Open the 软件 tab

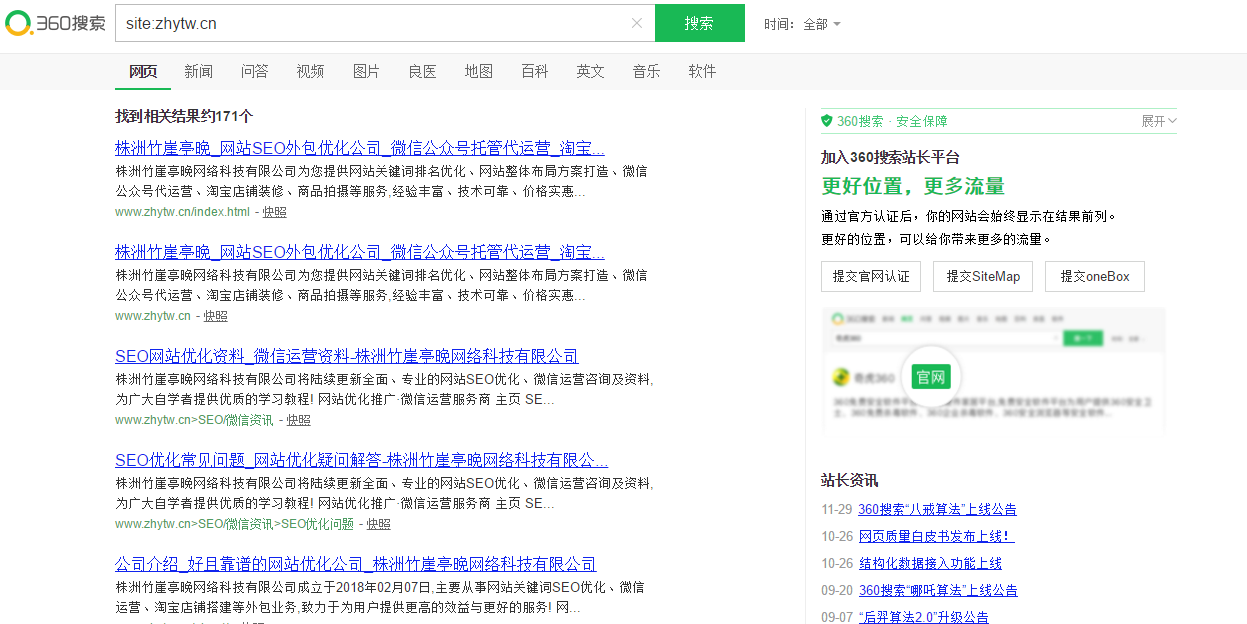point(703,71)
